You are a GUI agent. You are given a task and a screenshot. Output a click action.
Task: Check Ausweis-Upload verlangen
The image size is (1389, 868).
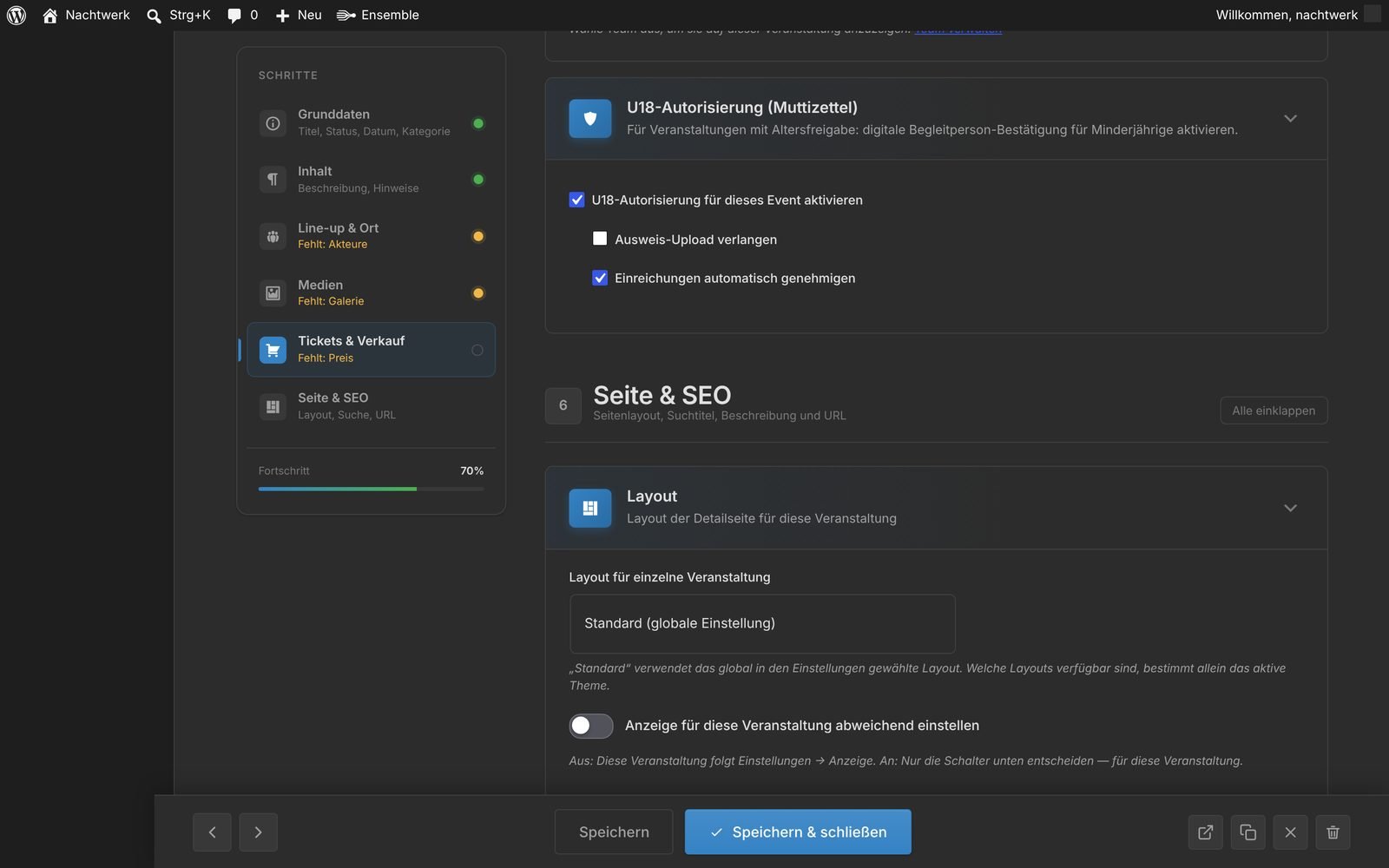tap(600, 239)
